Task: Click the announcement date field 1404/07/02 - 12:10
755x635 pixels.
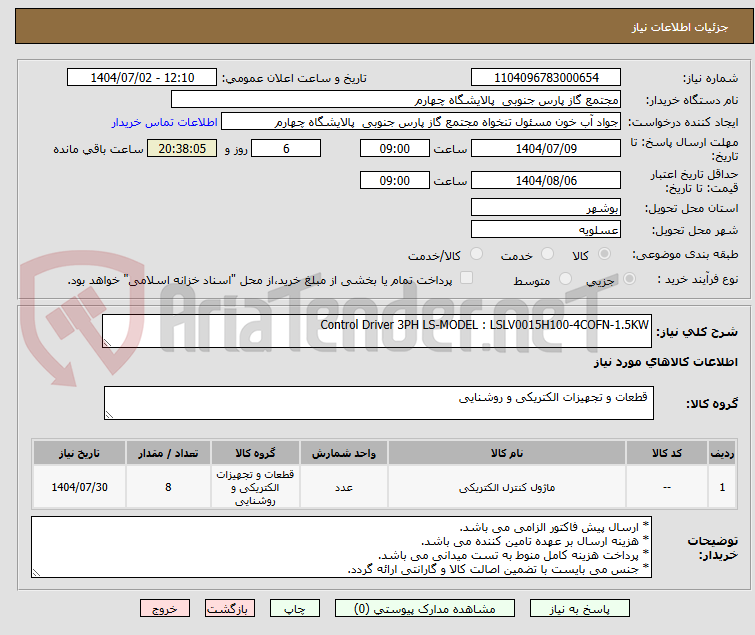Action: (x=142, y=78)
